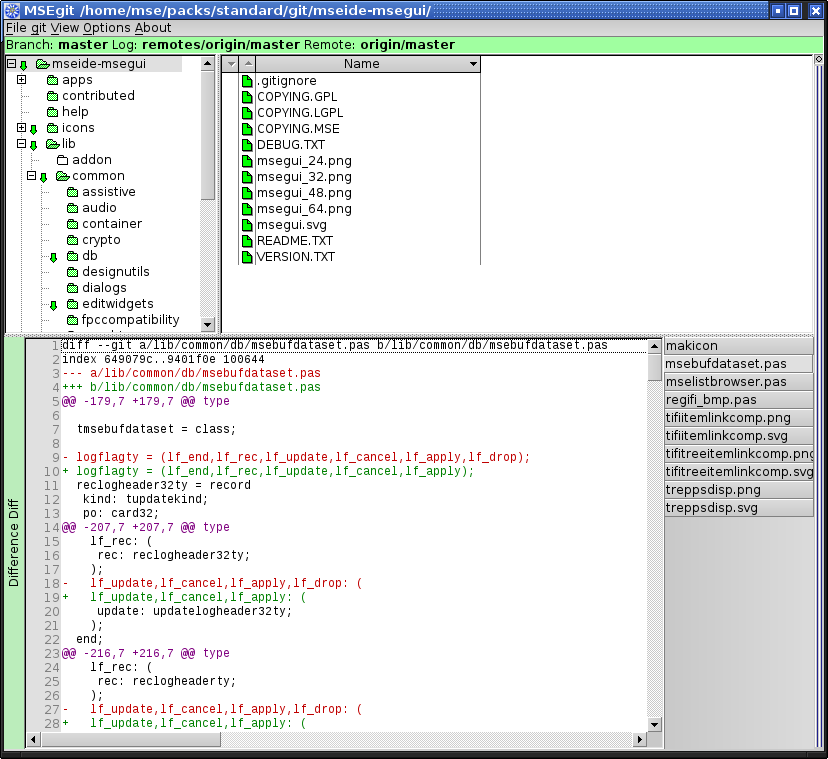The width and height of the screenshot is (828, 759).
Task: Click the green arrow beside db folder
Action: (x=54, y=257)
